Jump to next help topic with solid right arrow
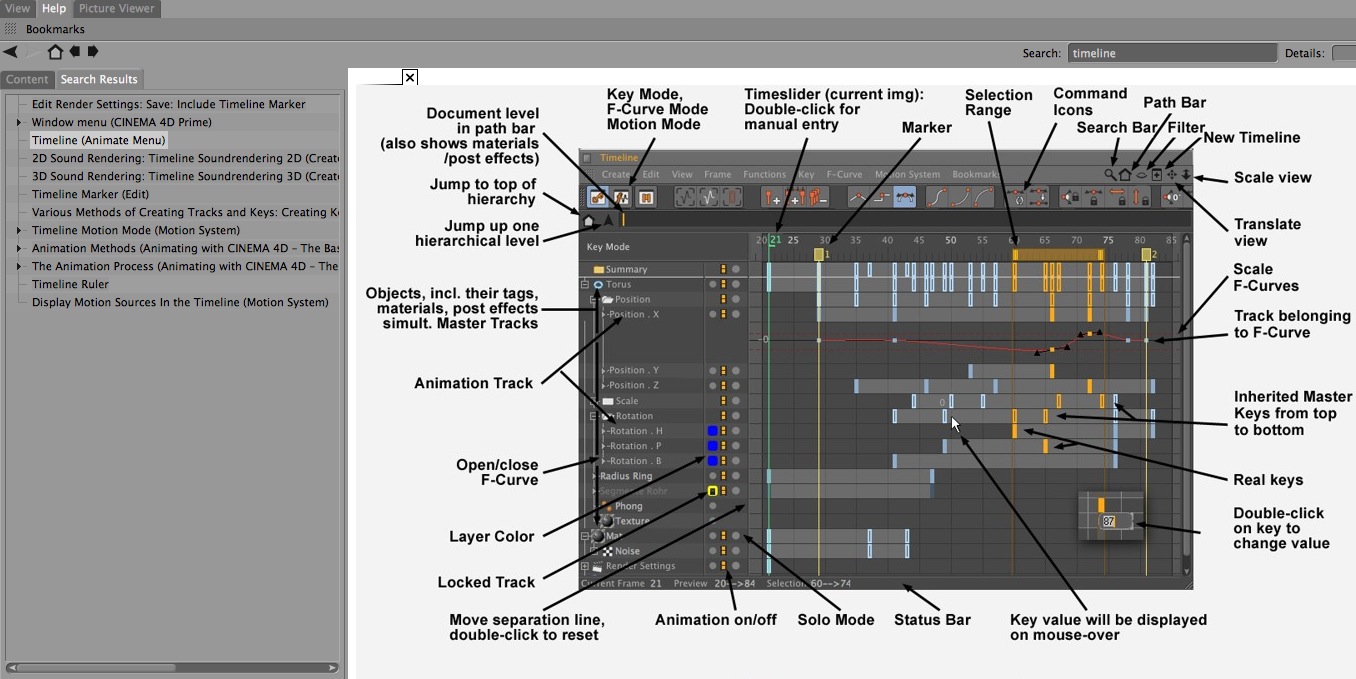Image resolution: width=1356 pixels, height=679 pixels. tap(93, 52)
